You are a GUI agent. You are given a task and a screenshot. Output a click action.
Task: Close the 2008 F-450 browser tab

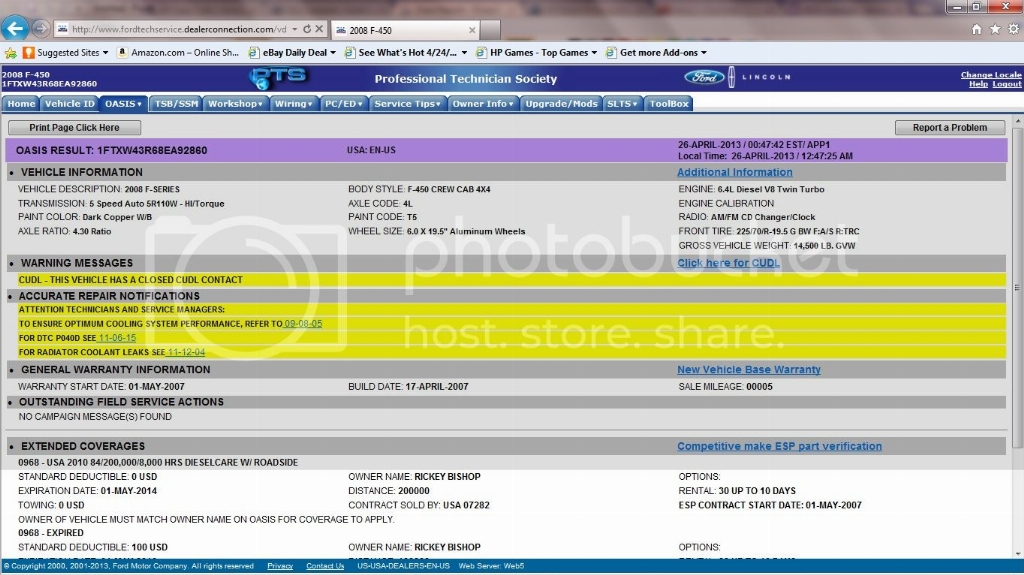click(x=472, y=30)
